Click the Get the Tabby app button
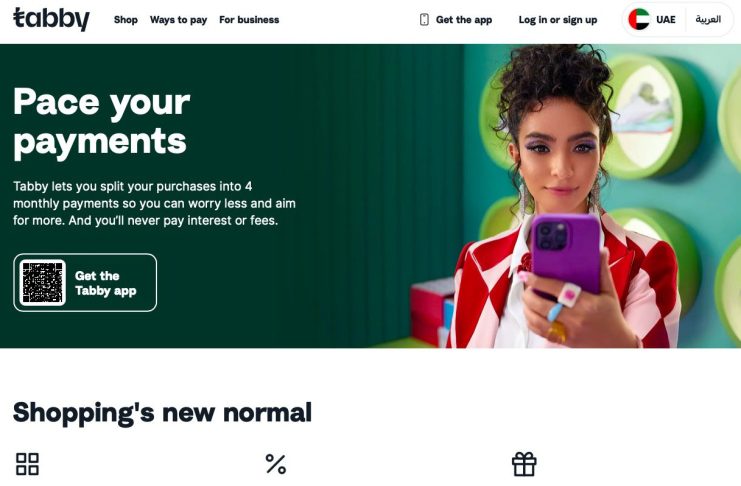The width and height of the screenshot is (741, 486). 85,282
